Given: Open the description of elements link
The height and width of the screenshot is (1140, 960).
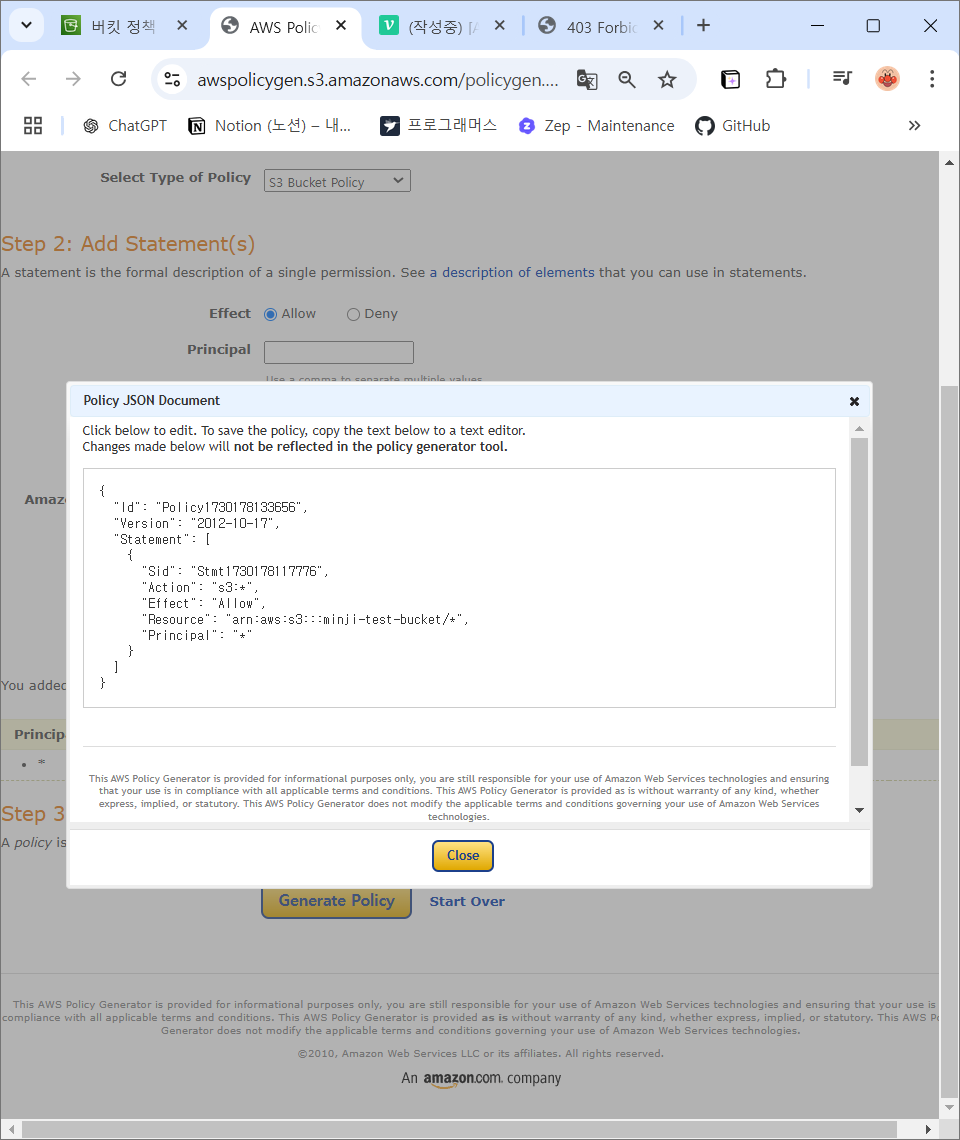Looking at the screenshot, I should pos(512,273).
